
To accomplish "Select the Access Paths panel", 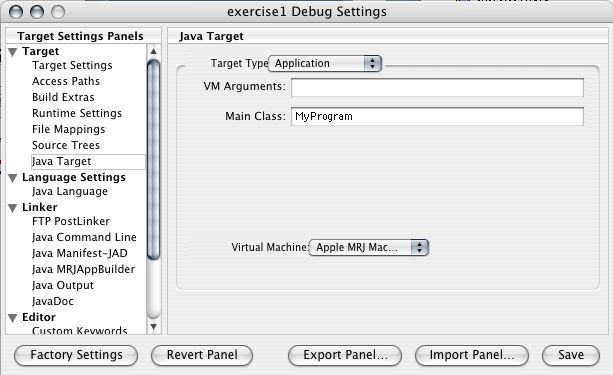I will 66,81.
